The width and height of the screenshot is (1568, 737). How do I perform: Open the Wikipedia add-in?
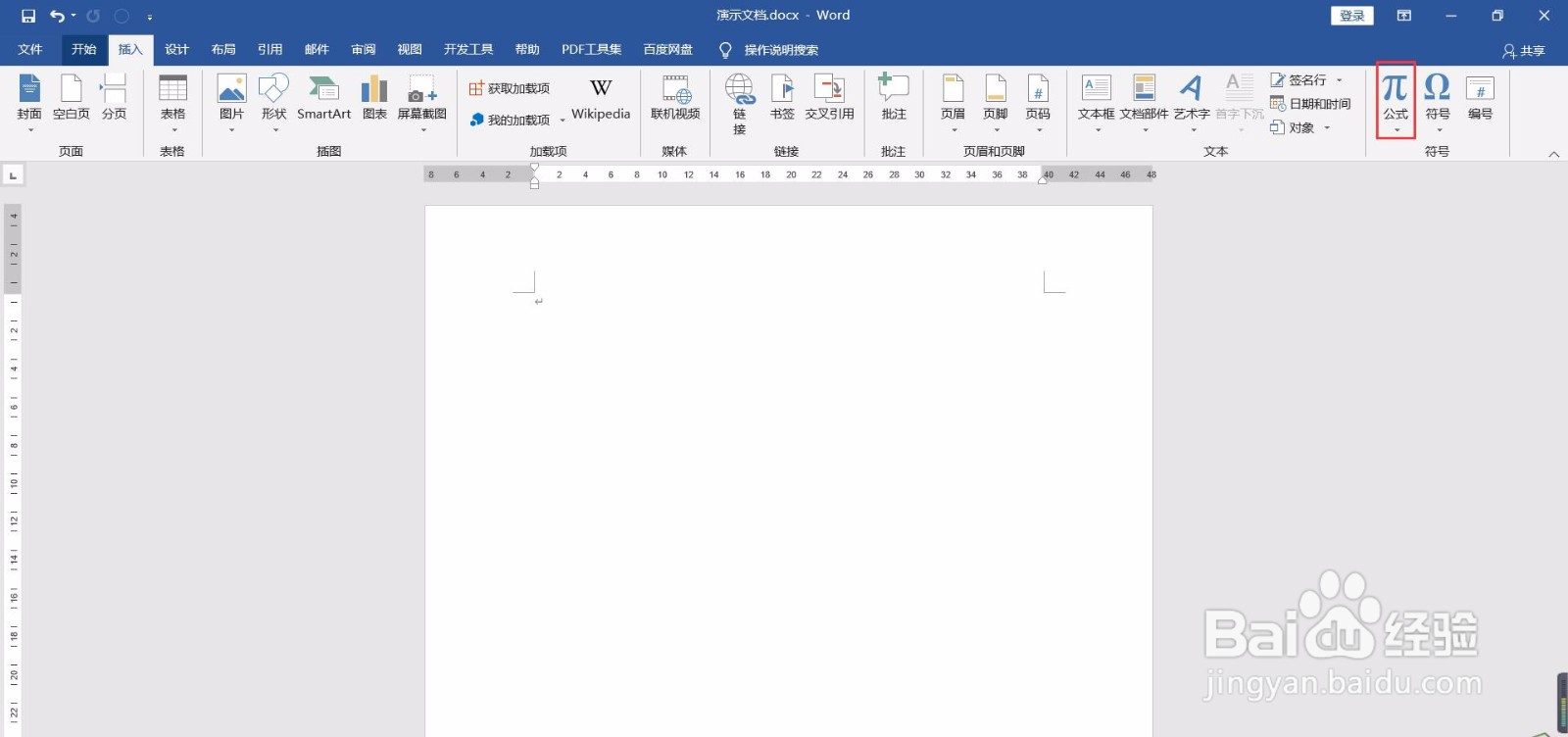(601, 98)
